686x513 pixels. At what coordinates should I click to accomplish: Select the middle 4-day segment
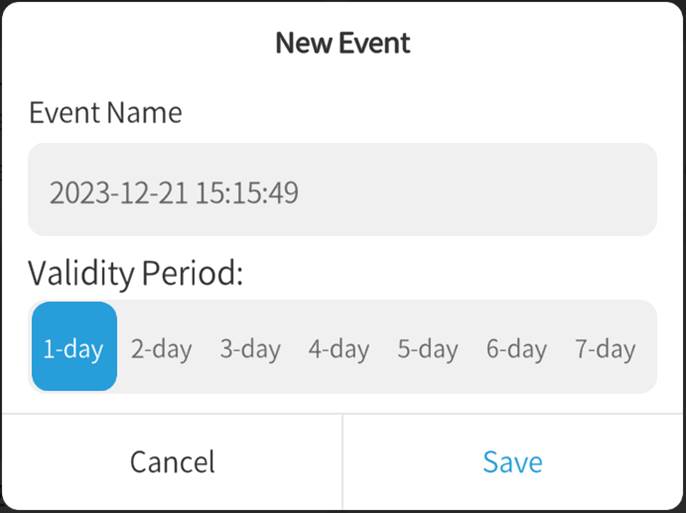coord(339,348)
